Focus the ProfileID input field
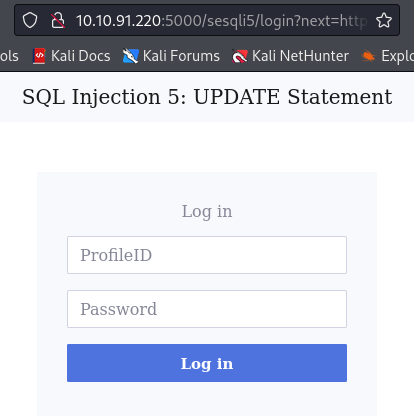This screenshot has height=416, width=414. pos(207,255)
